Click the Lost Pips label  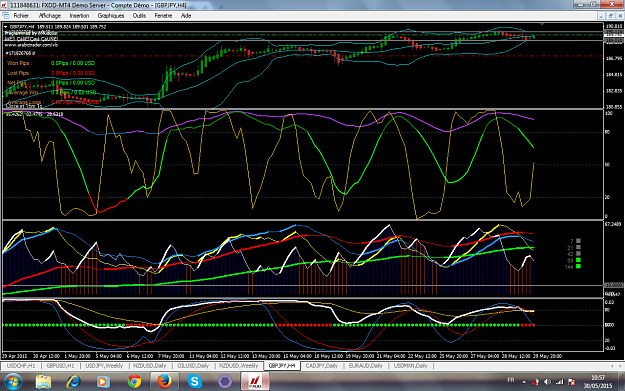tap(19, 73)
